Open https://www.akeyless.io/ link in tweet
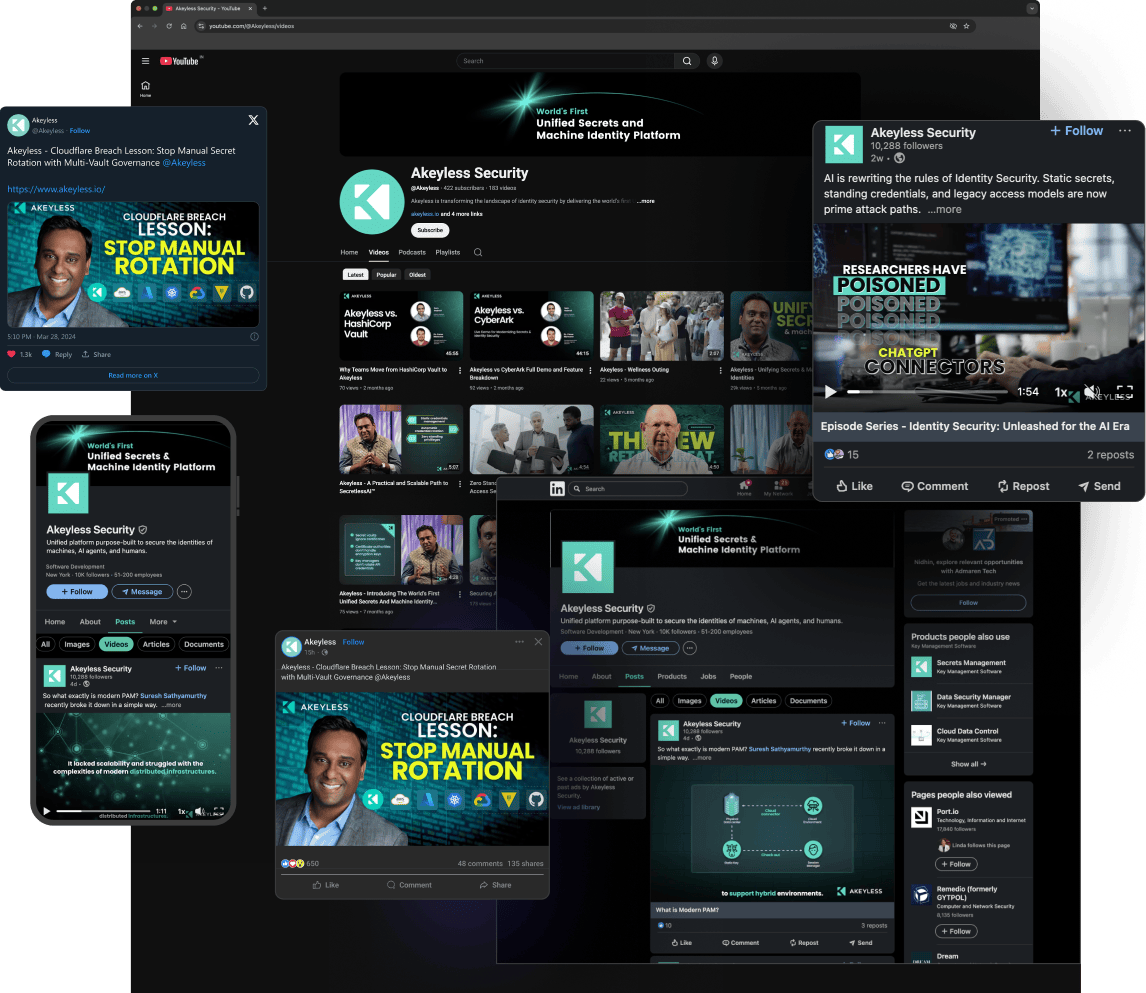The height and width of the screenshot is (993, 1146). coord(56,189)
